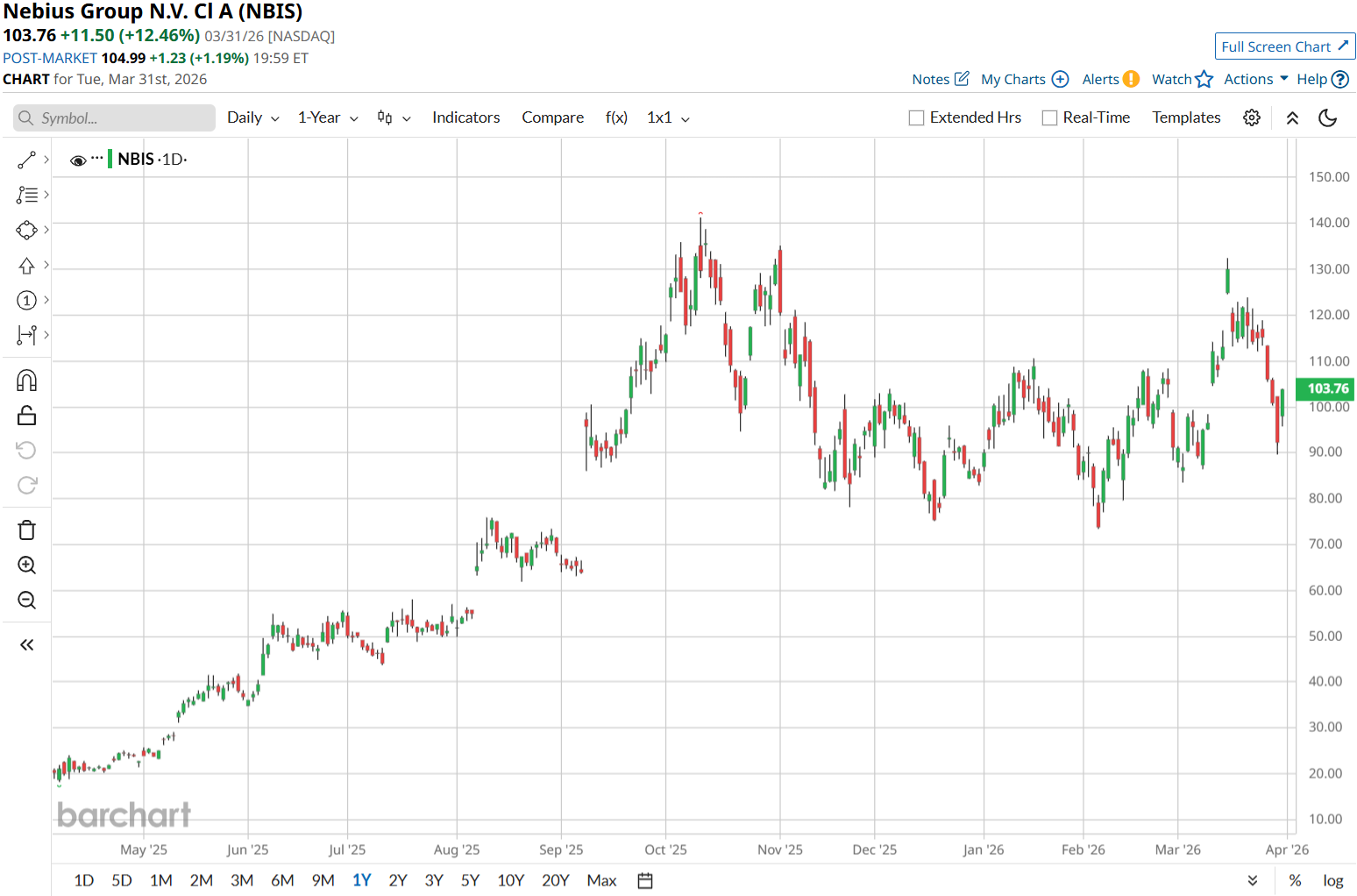Collapse the drawing tools sidebar
Viewport: 1357px width, 896px height.
[x=26, y=645]
